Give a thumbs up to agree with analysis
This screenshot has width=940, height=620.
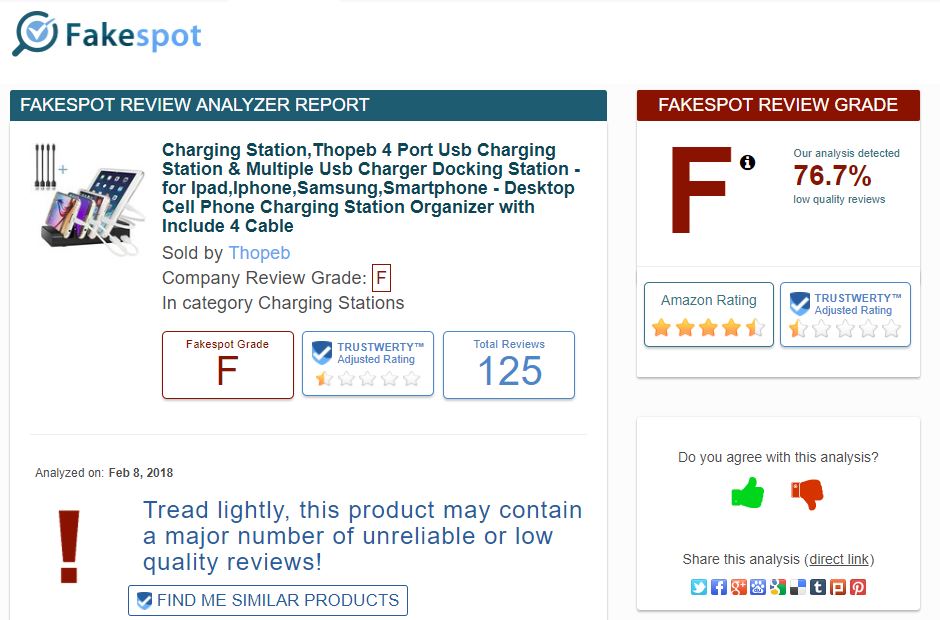click(745, 491)
